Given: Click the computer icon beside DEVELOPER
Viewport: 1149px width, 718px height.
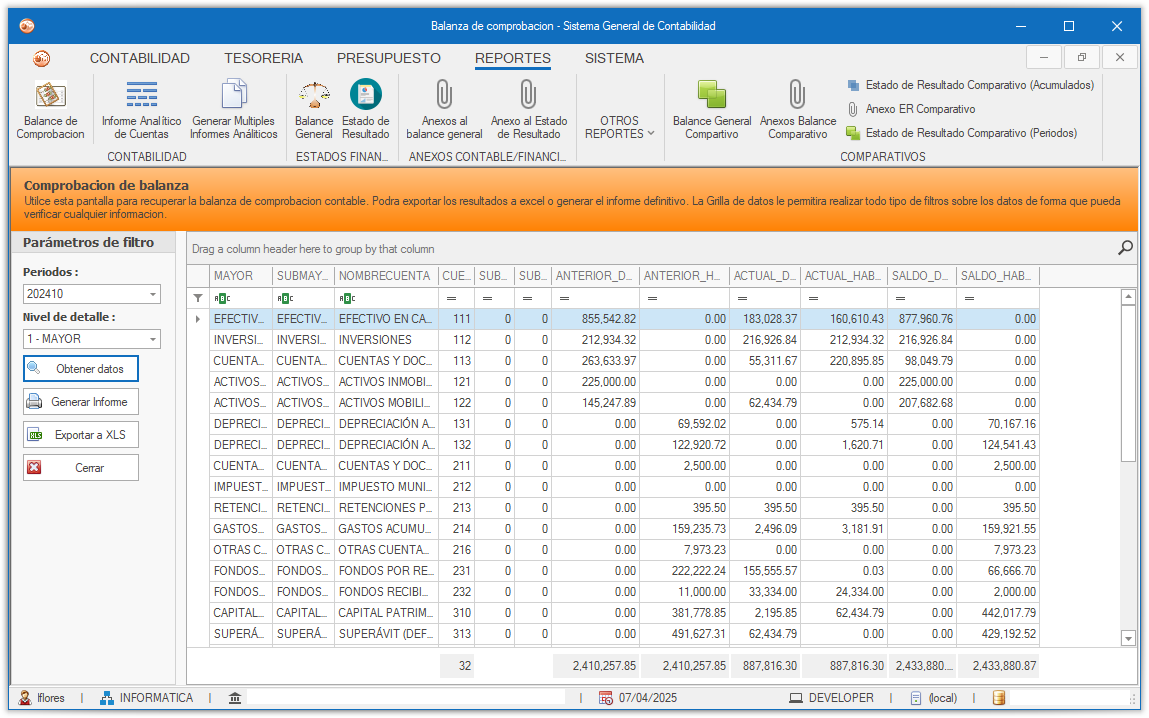Looking at the screenshot, I should tap(796, 698).
